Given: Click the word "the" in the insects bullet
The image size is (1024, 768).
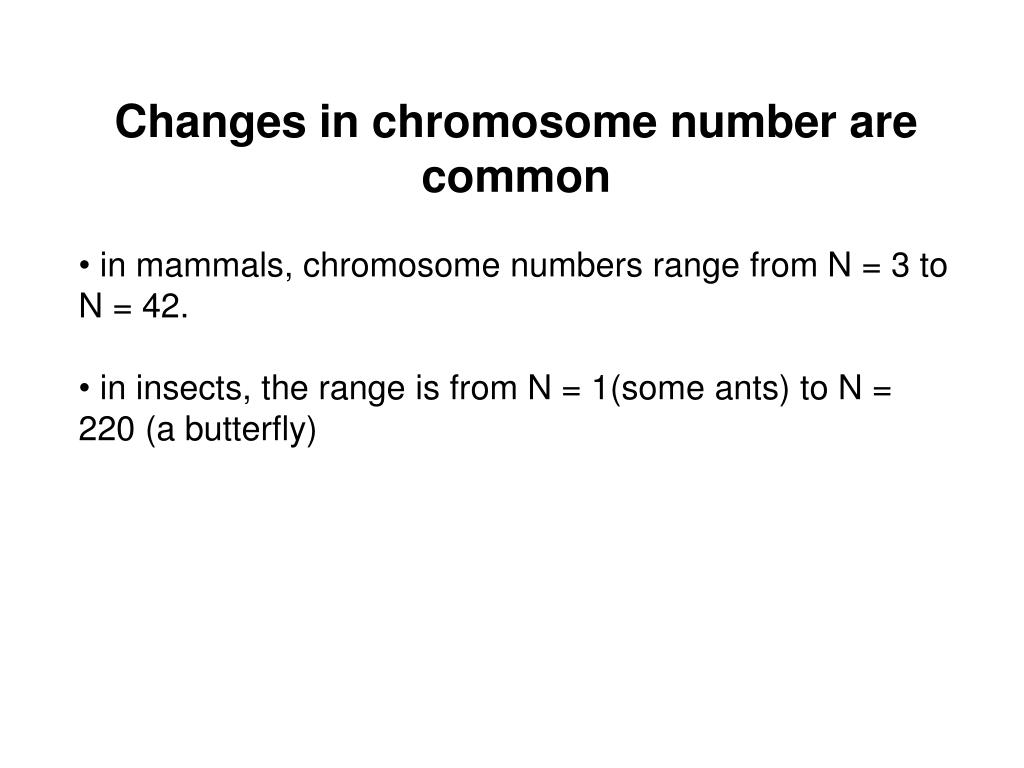Looking at the screenshot, I should [284, 389].
